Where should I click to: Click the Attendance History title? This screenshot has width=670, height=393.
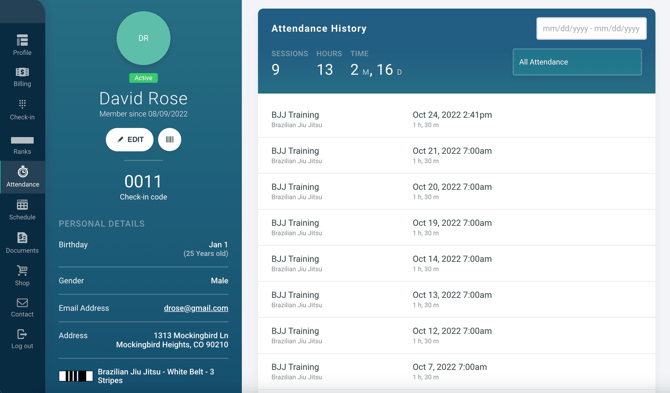[x=319, y=29]
